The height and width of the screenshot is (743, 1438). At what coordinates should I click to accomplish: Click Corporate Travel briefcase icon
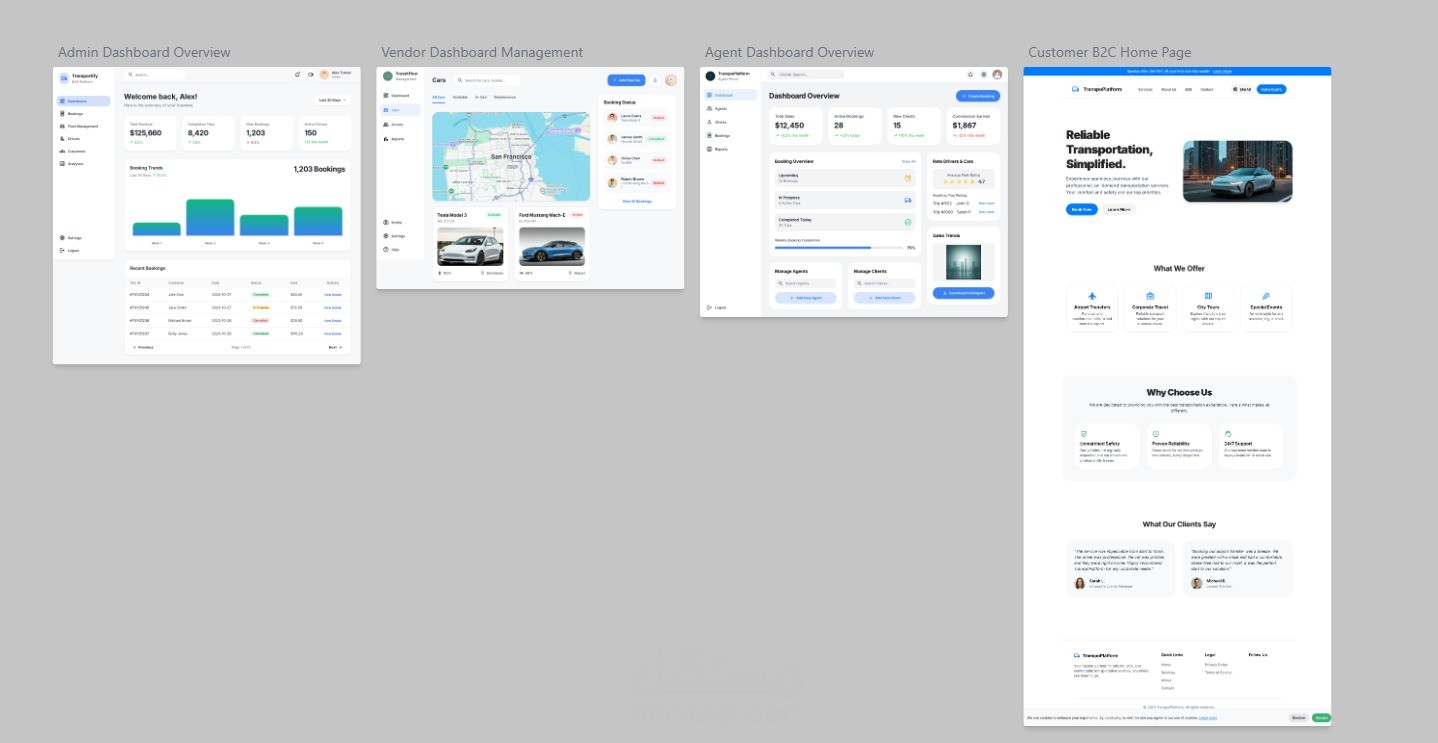[x=1150, y=296]
